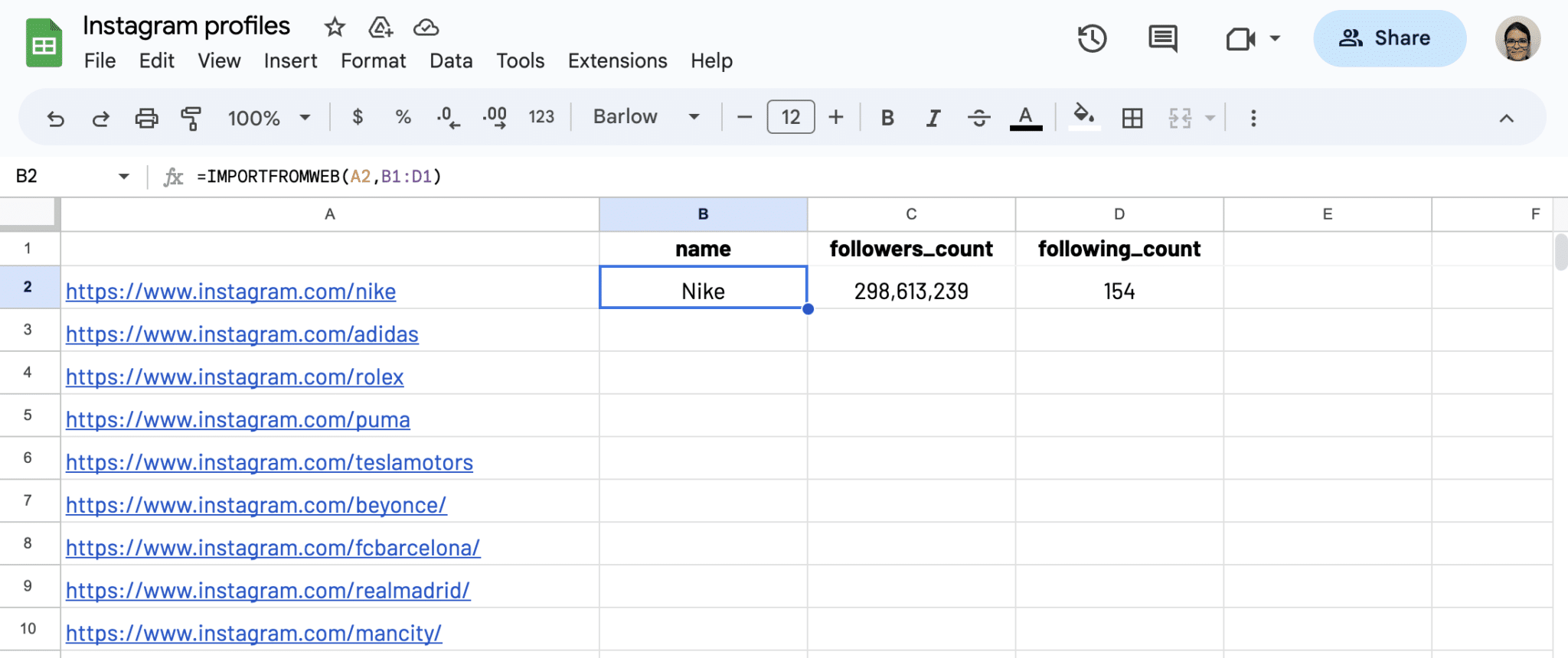Increase font size plus button

click(x=836, y=117)
